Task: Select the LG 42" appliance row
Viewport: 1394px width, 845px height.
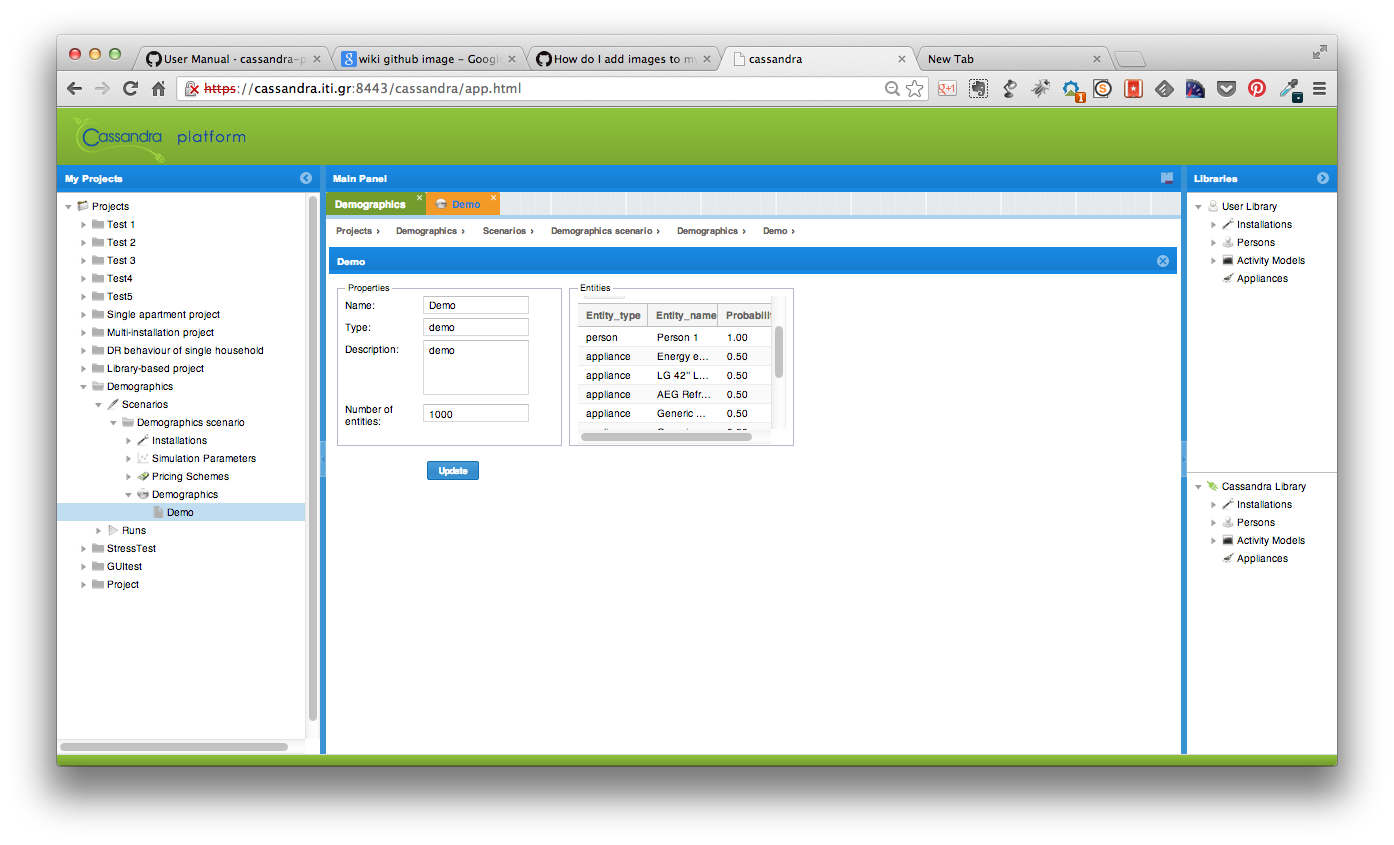Action: coord(675,375)
